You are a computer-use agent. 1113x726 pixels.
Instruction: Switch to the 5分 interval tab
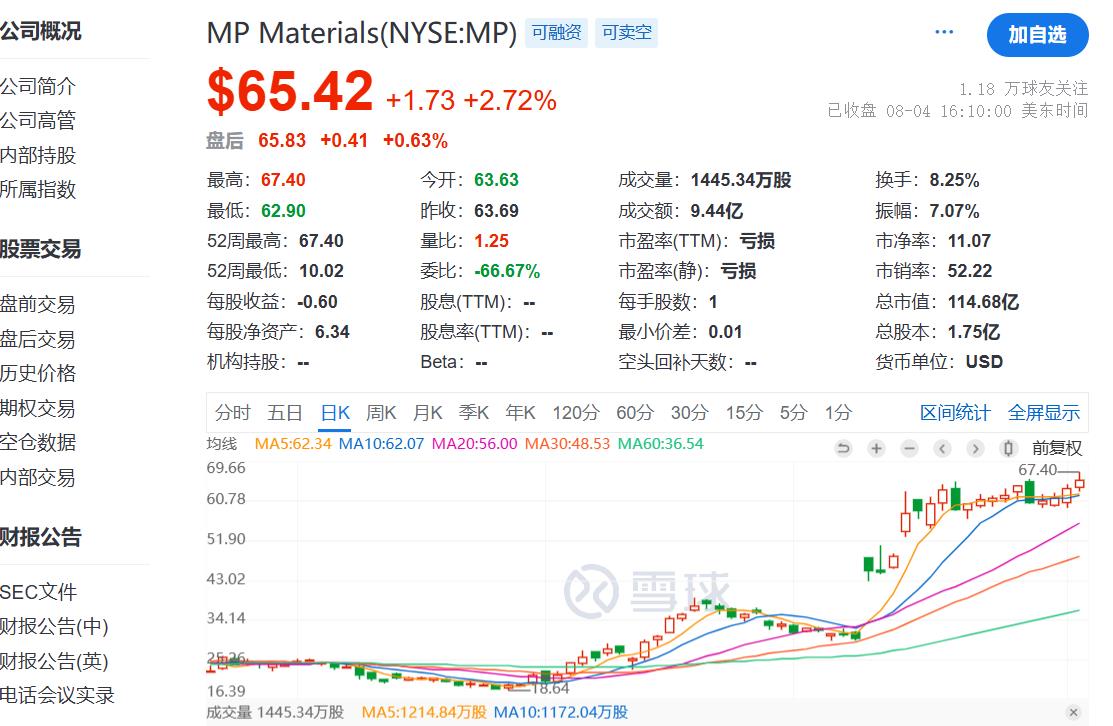tap(793, 412)
